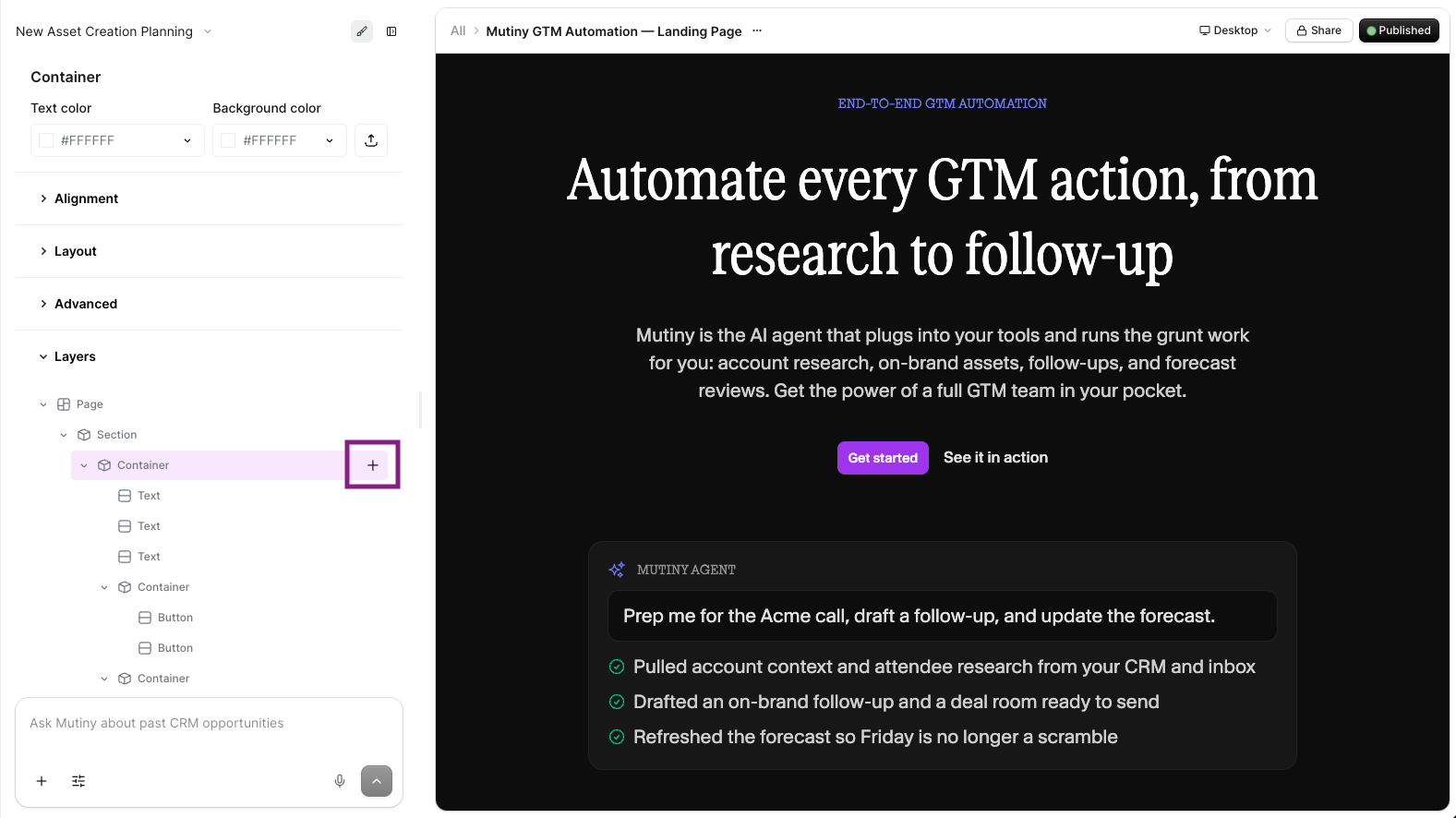
Task: Click the plus attachment icon in chat
Action: coord(42,781)
